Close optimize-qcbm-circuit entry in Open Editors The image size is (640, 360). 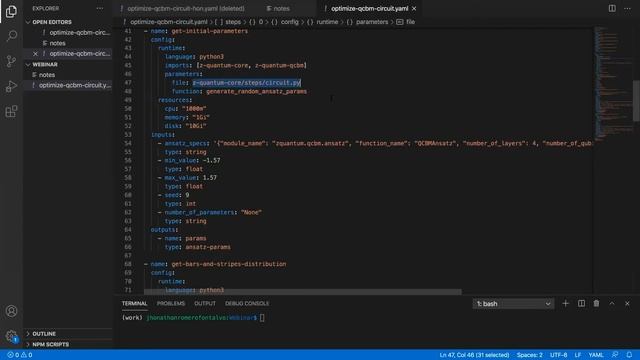click(35, 53)
